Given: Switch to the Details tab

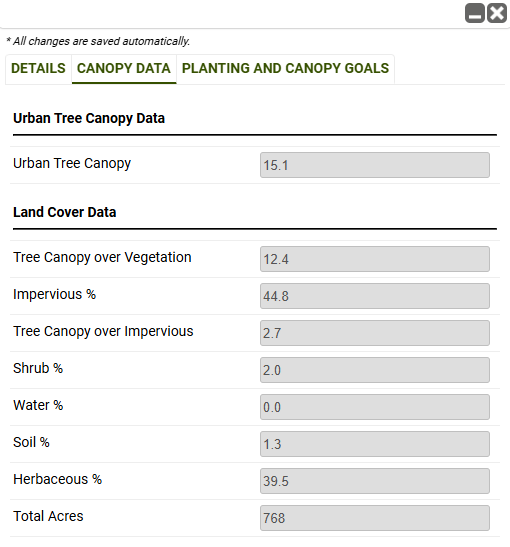Looking at the screenshot, I should point(38,68).
